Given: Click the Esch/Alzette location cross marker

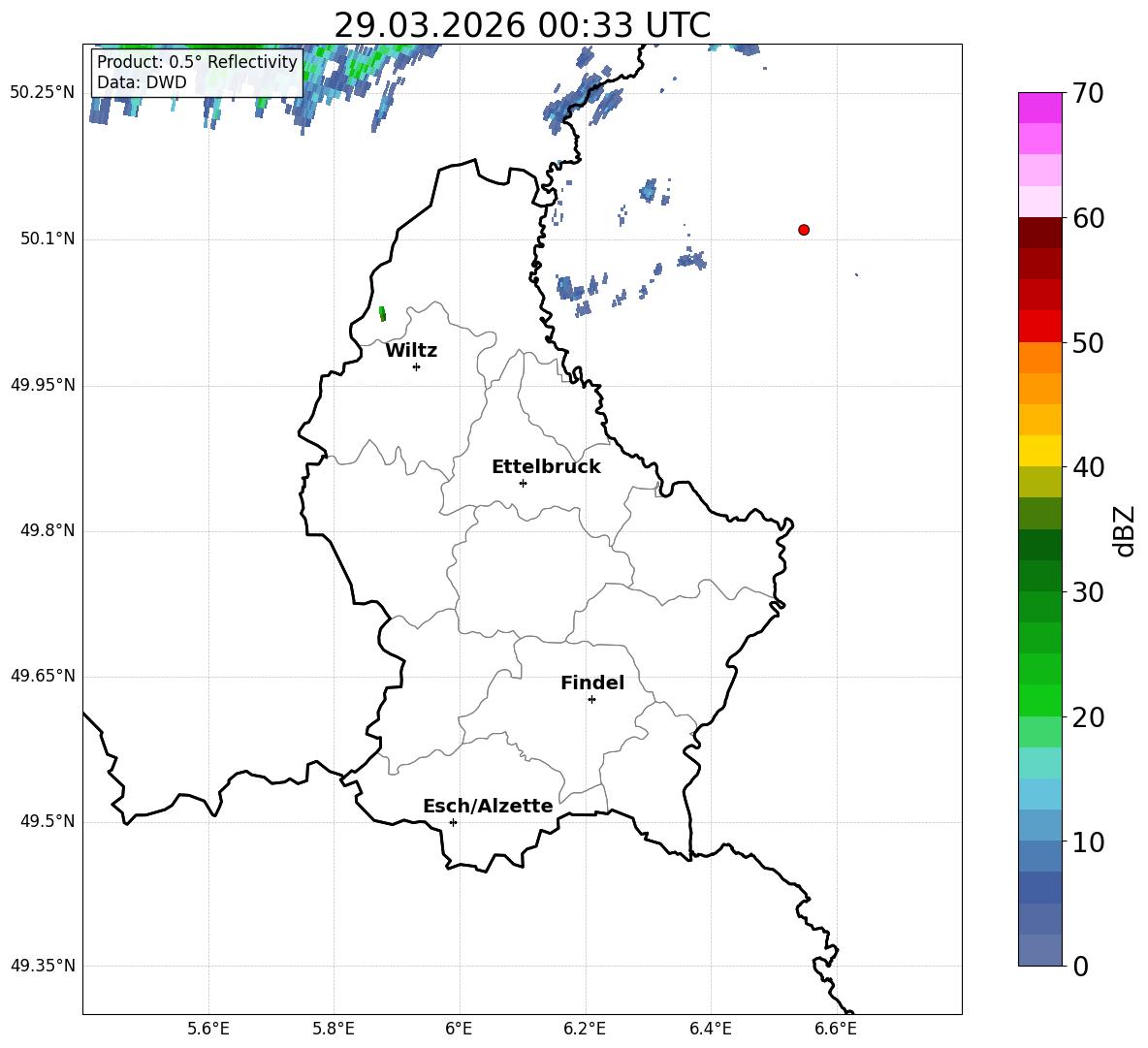Looking at the screenshot, I should [x=453, y=822].
